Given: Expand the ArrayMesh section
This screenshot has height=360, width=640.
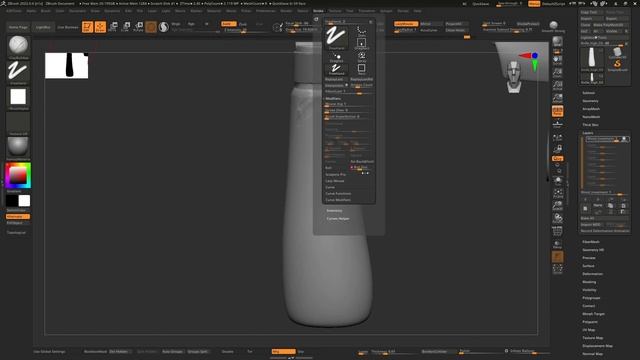Looking at the screenshot, I should [x=591, y=109].
